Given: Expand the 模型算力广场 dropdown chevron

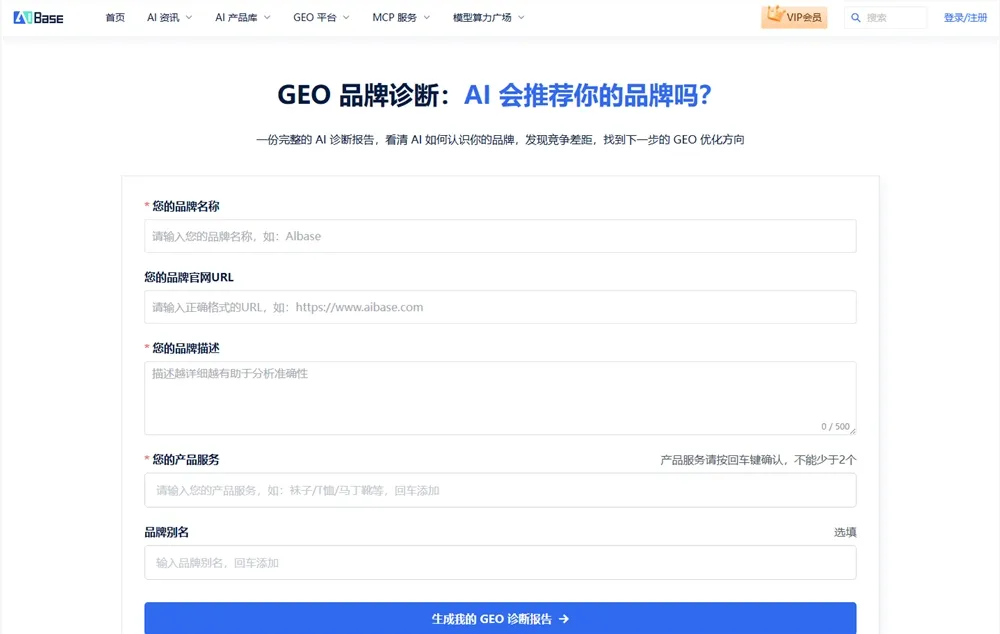Looking at the screenshot, I should (521, 18).
